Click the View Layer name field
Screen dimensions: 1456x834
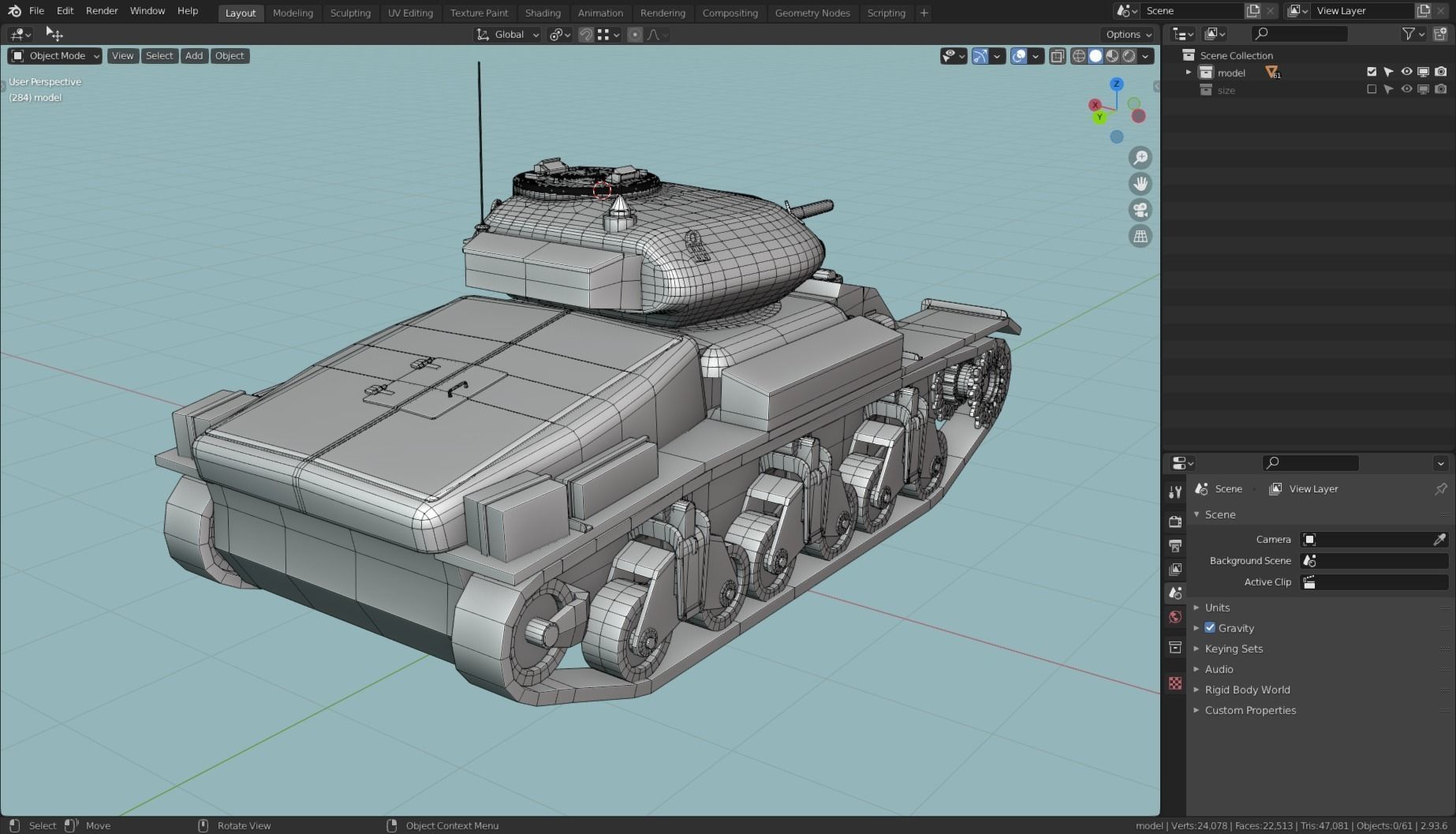click(1361, 11)
